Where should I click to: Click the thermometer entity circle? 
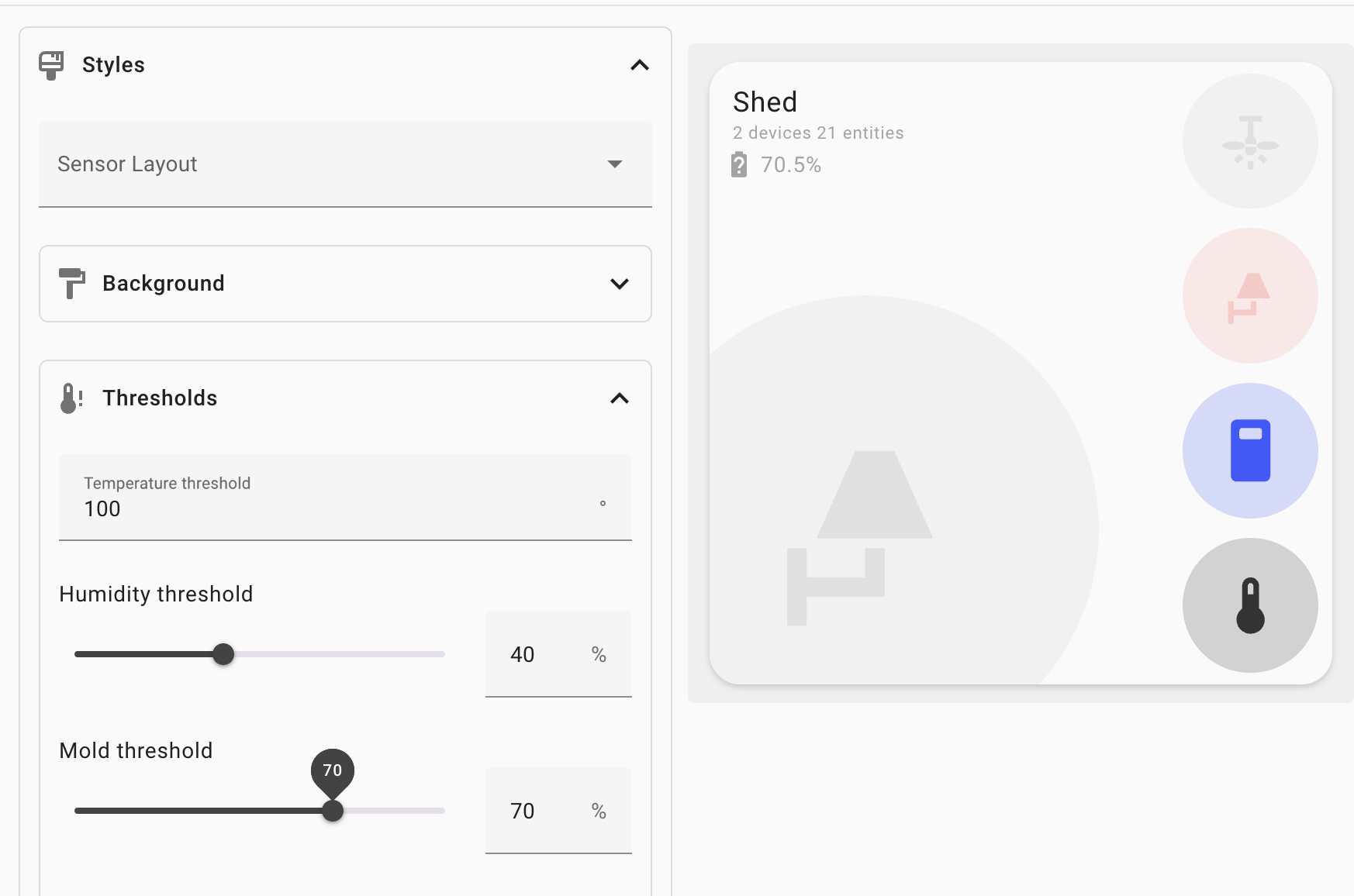[x=1249, y=605]
